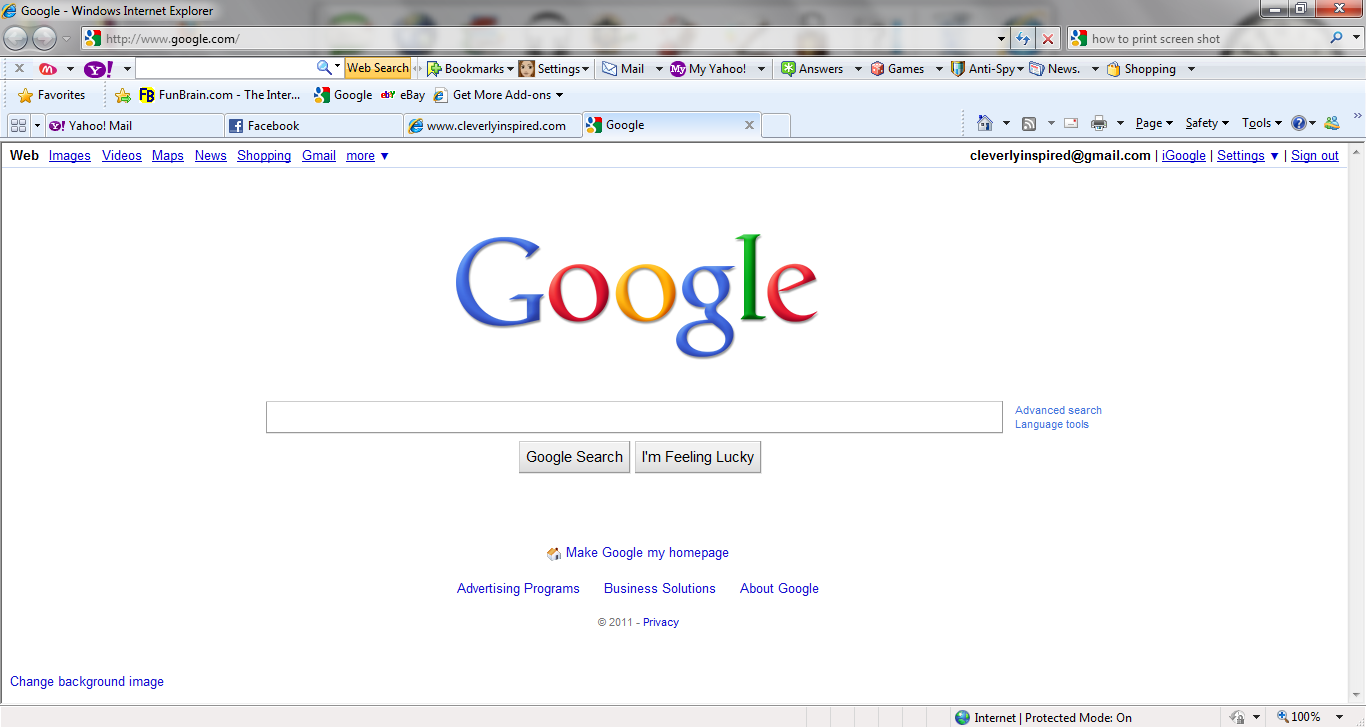Click the Print icon in command bar

[1099, 123]
